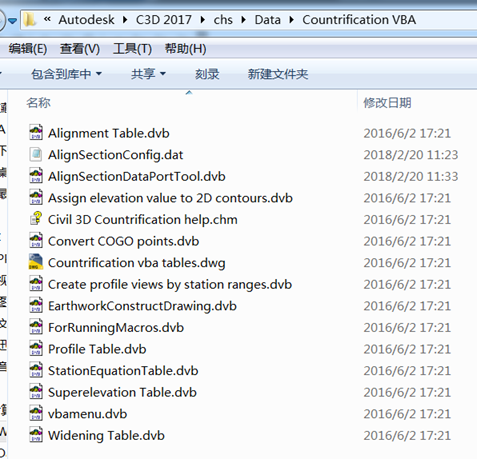
Task: Open the 查看(V) menu
Action: coord(80,49)
